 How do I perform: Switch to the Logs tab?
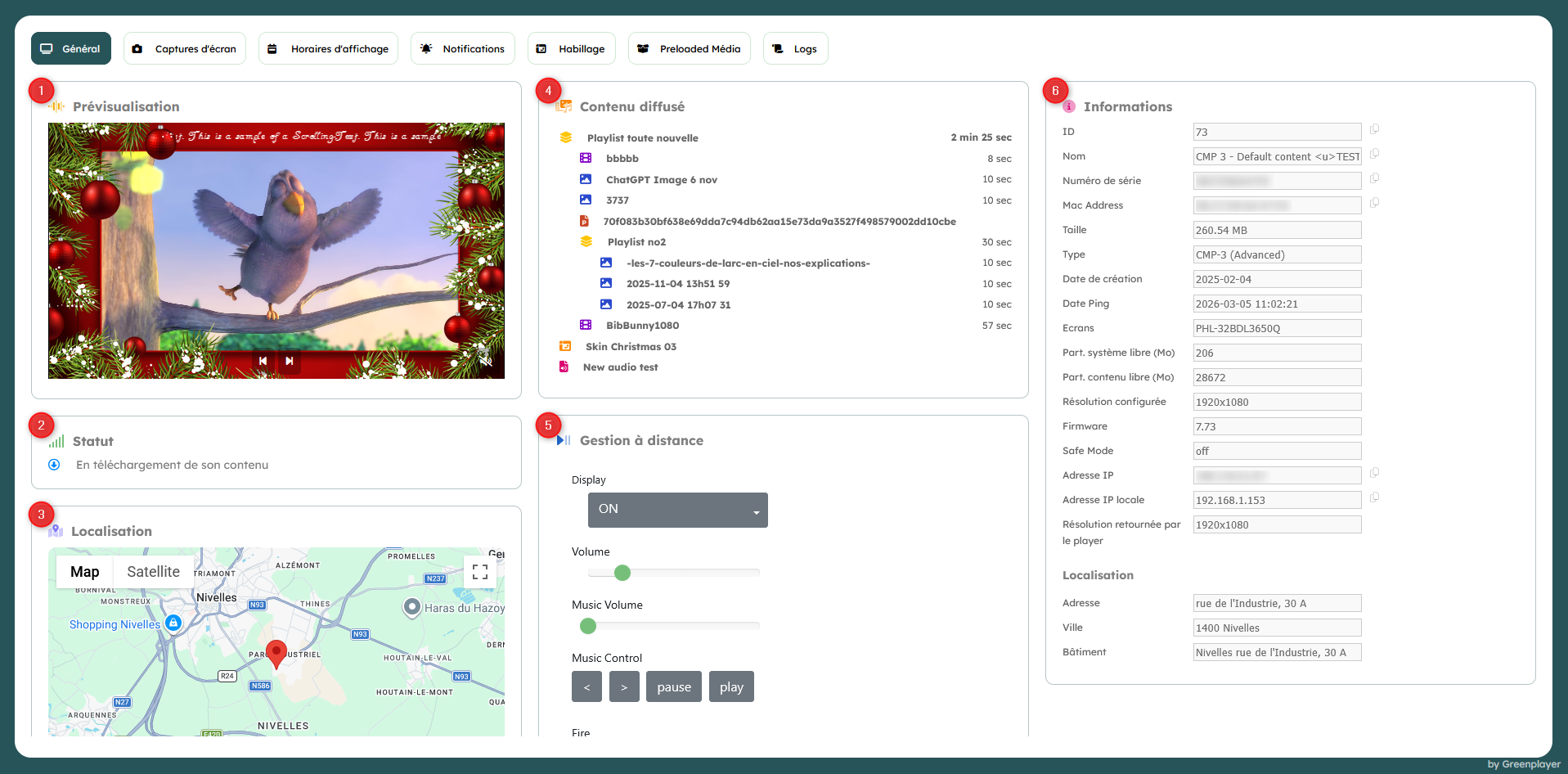point(795,49)
